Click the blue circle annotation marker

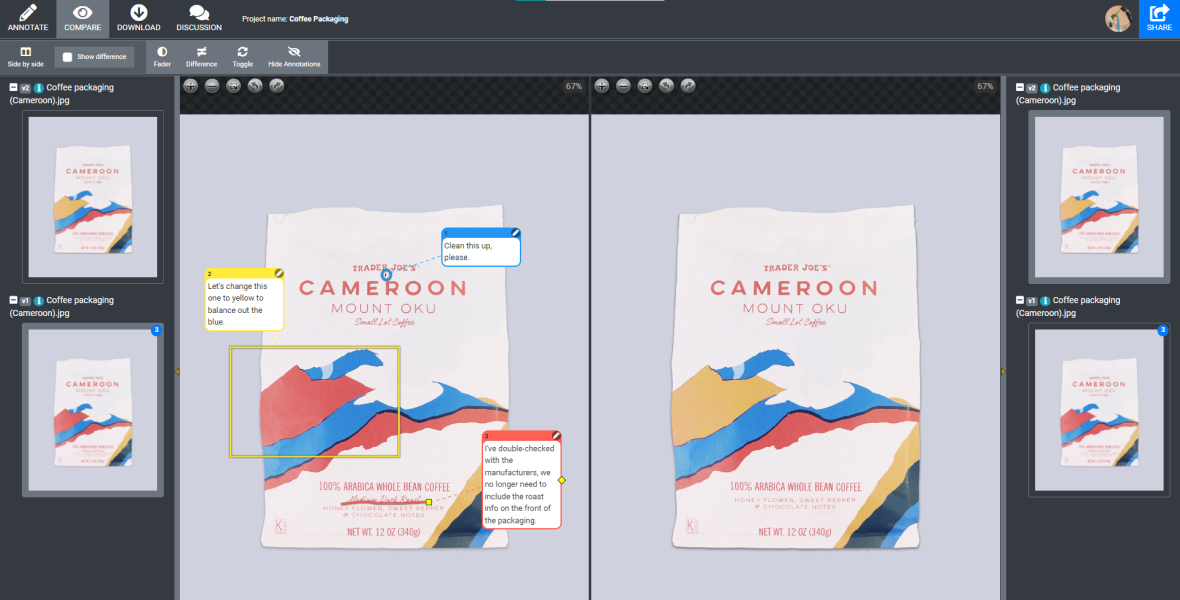(386, 276)
